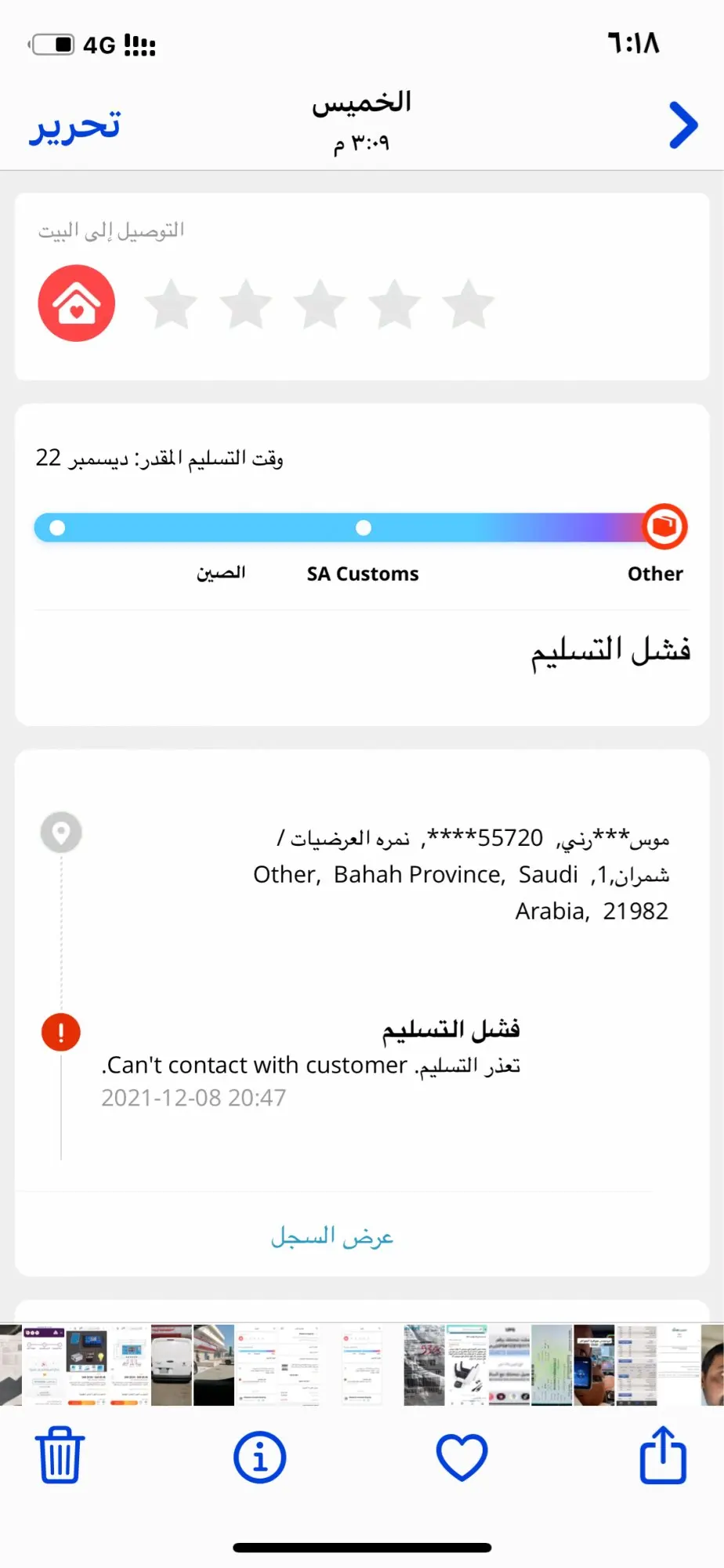
Task: Tap the trash delete icon
Action: tap(60, 1455)
